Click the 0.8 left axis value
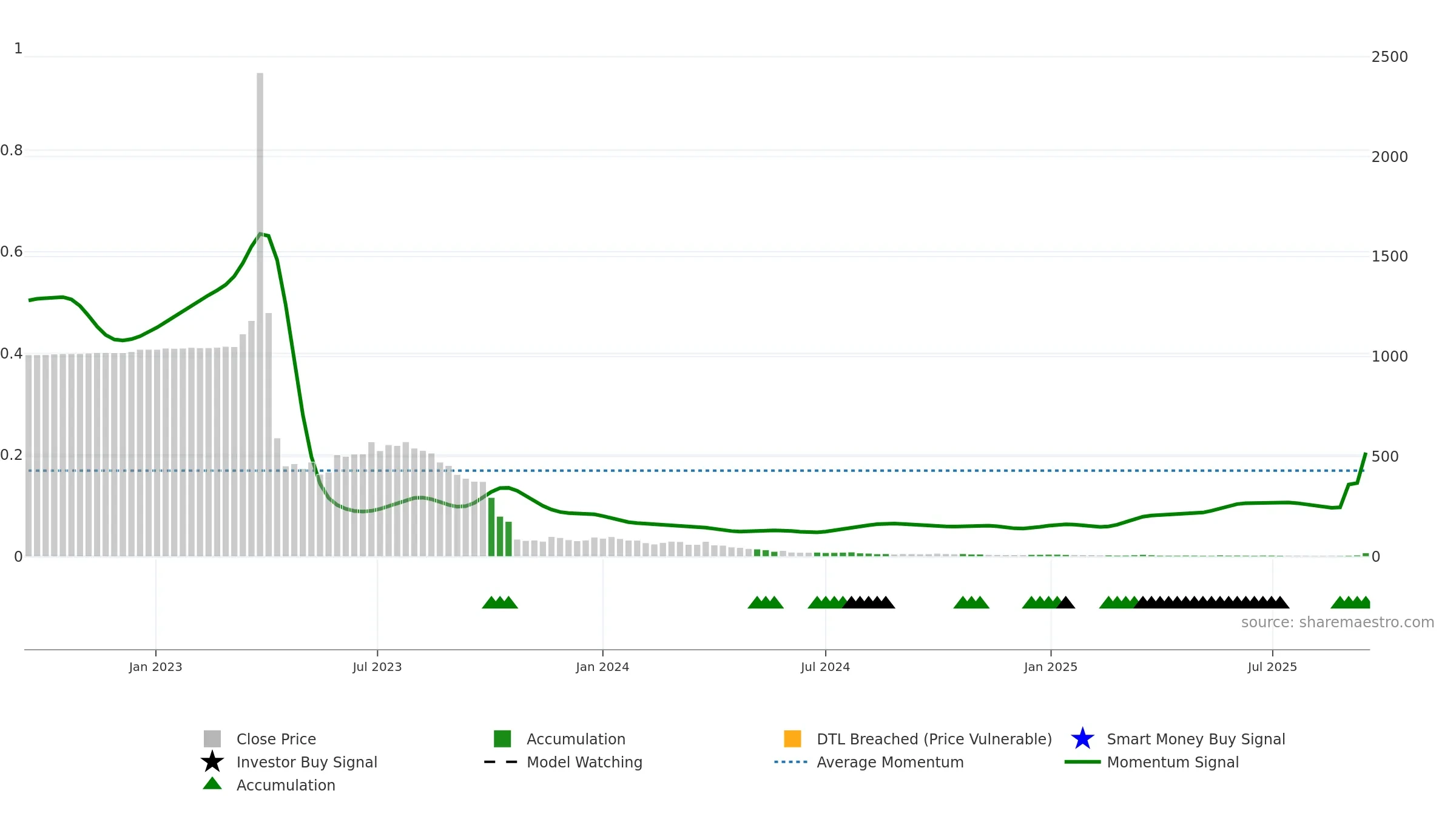The width and height of the screenshot is (1456, 819). click(12, 150)
